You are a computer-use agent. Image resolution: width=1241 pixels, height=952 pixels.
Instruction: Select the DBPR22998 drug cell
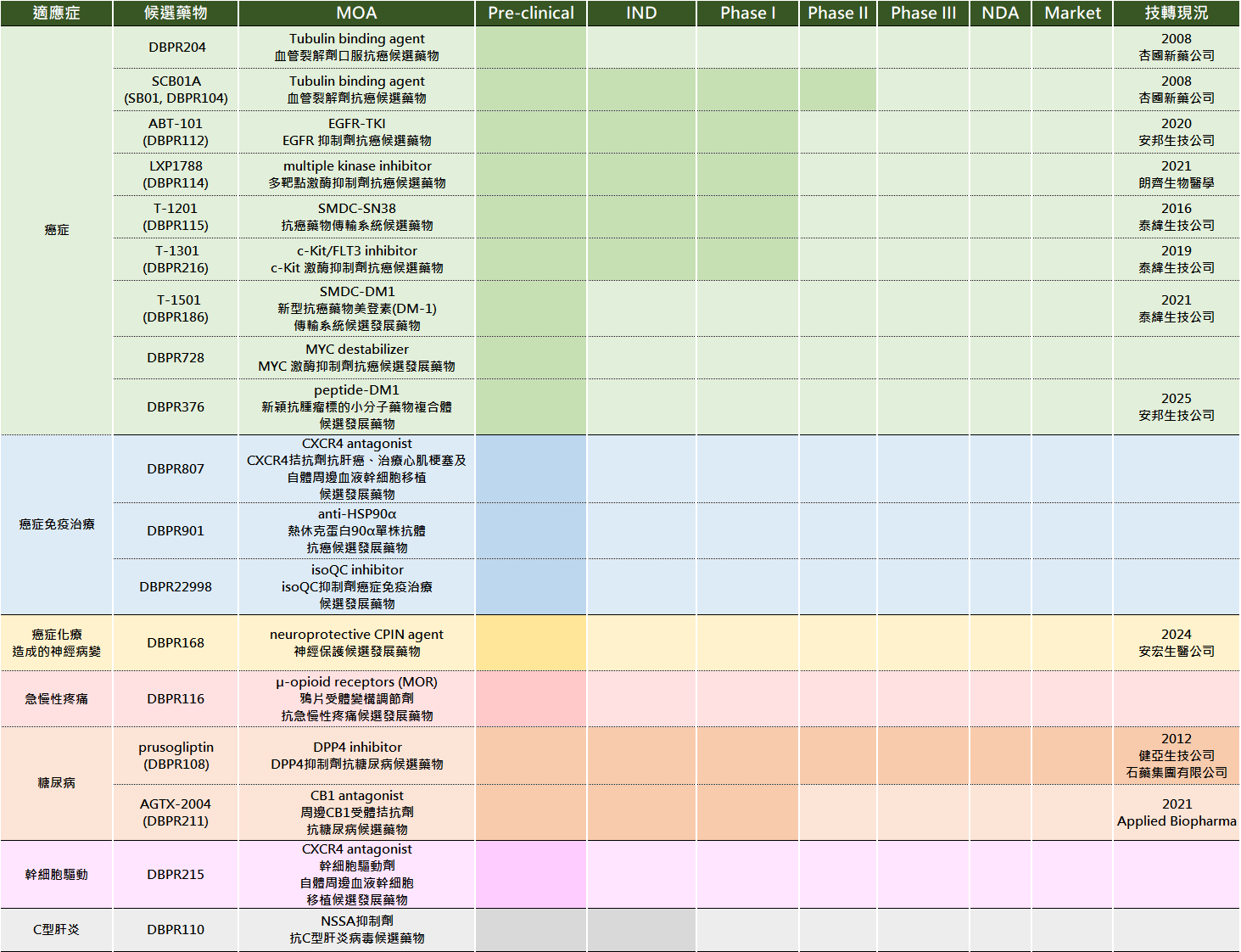(x=176, y=587)
